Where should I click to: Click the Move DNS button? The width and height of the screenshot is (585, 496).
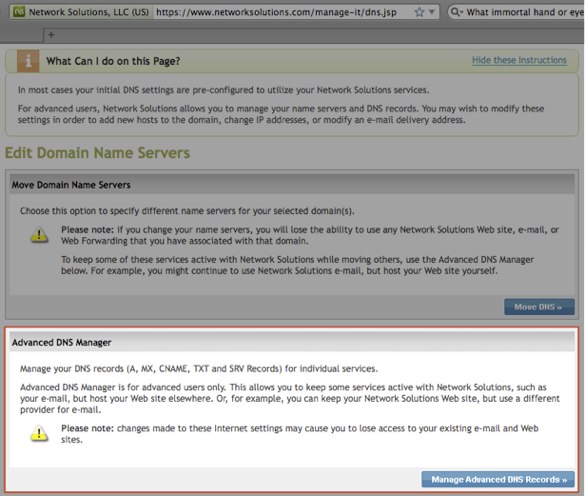pyautogui.click(x=539, y=307)
